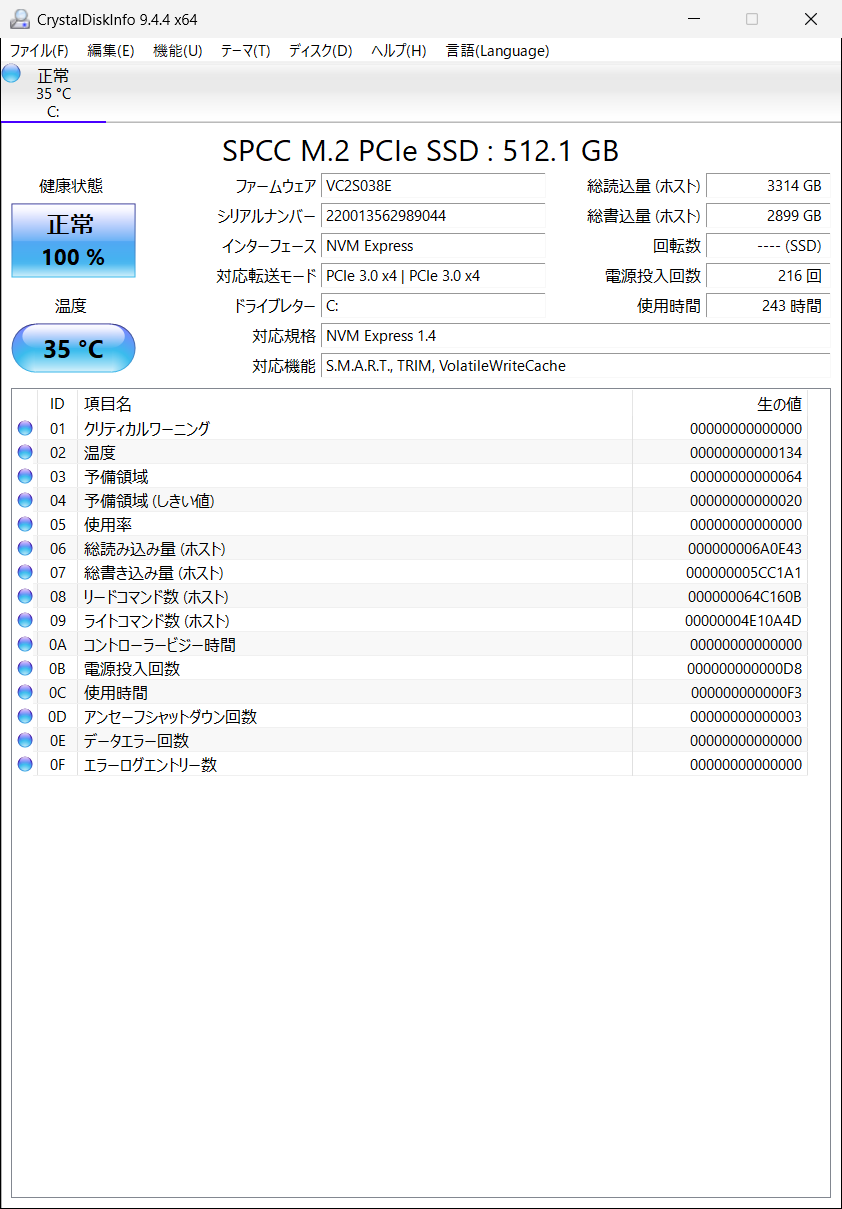The image size is (842, 1209).
Task: Click status orb for ライトコマンド数 row
Action: (x=25, y=621)
